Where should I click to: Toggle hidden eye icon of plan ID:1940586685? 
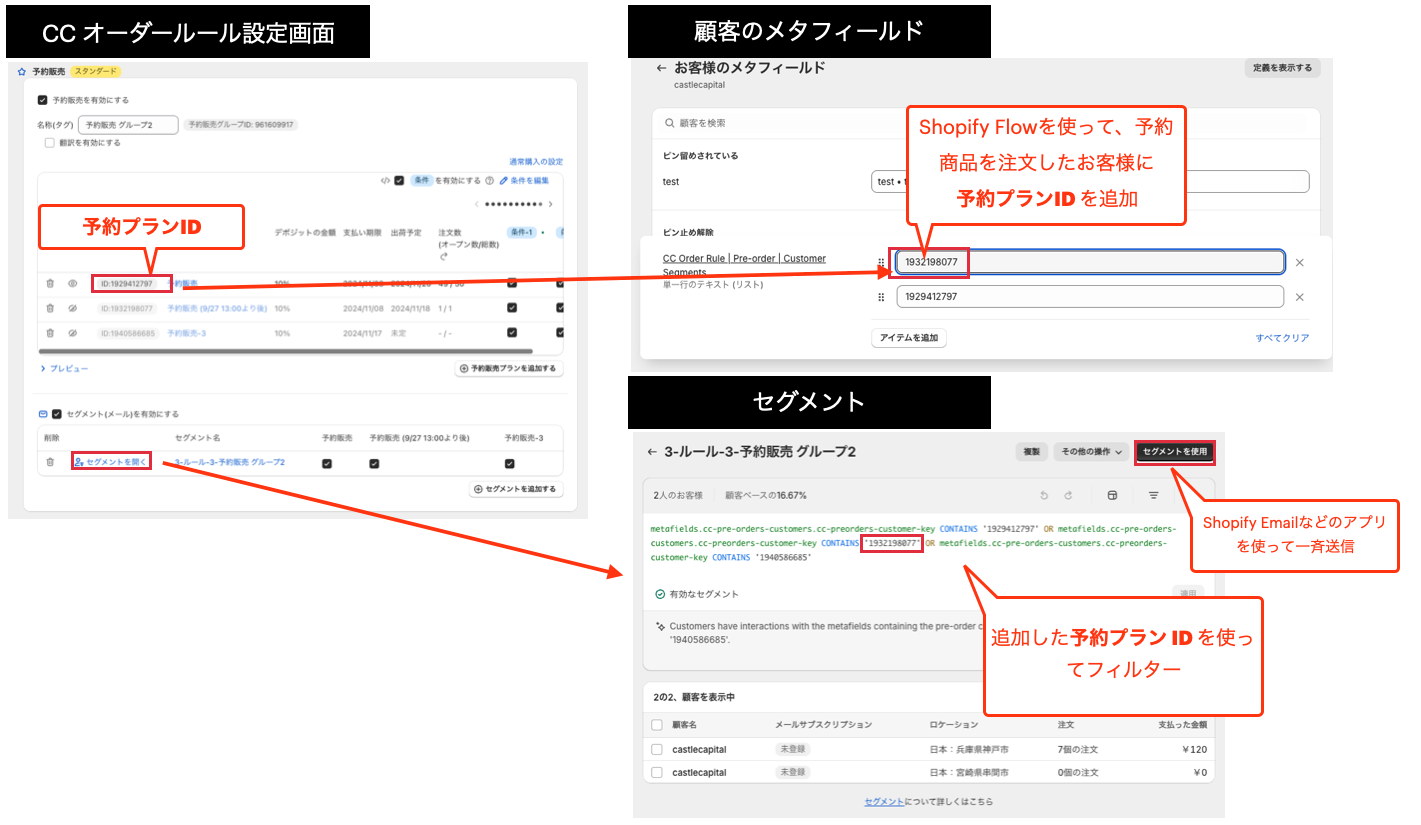[x=72, y=333]
